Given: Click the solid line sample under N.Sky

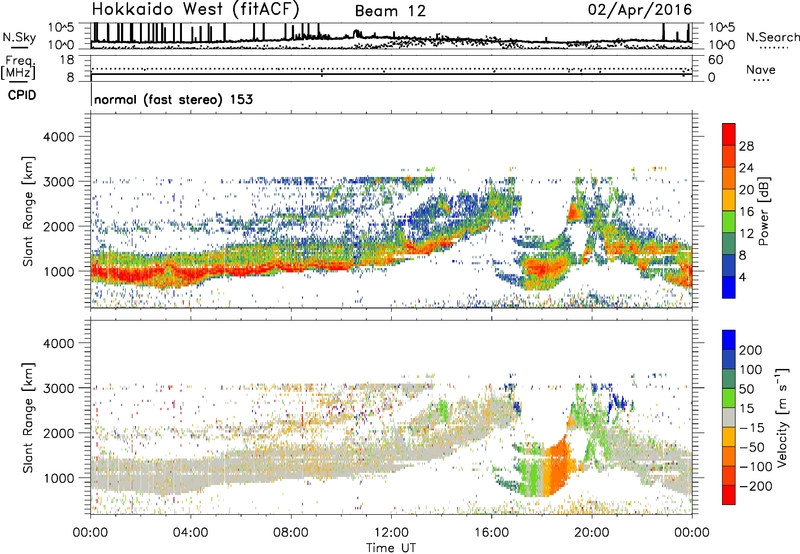Looking at the screenshot, I should [x=19, y=48].
